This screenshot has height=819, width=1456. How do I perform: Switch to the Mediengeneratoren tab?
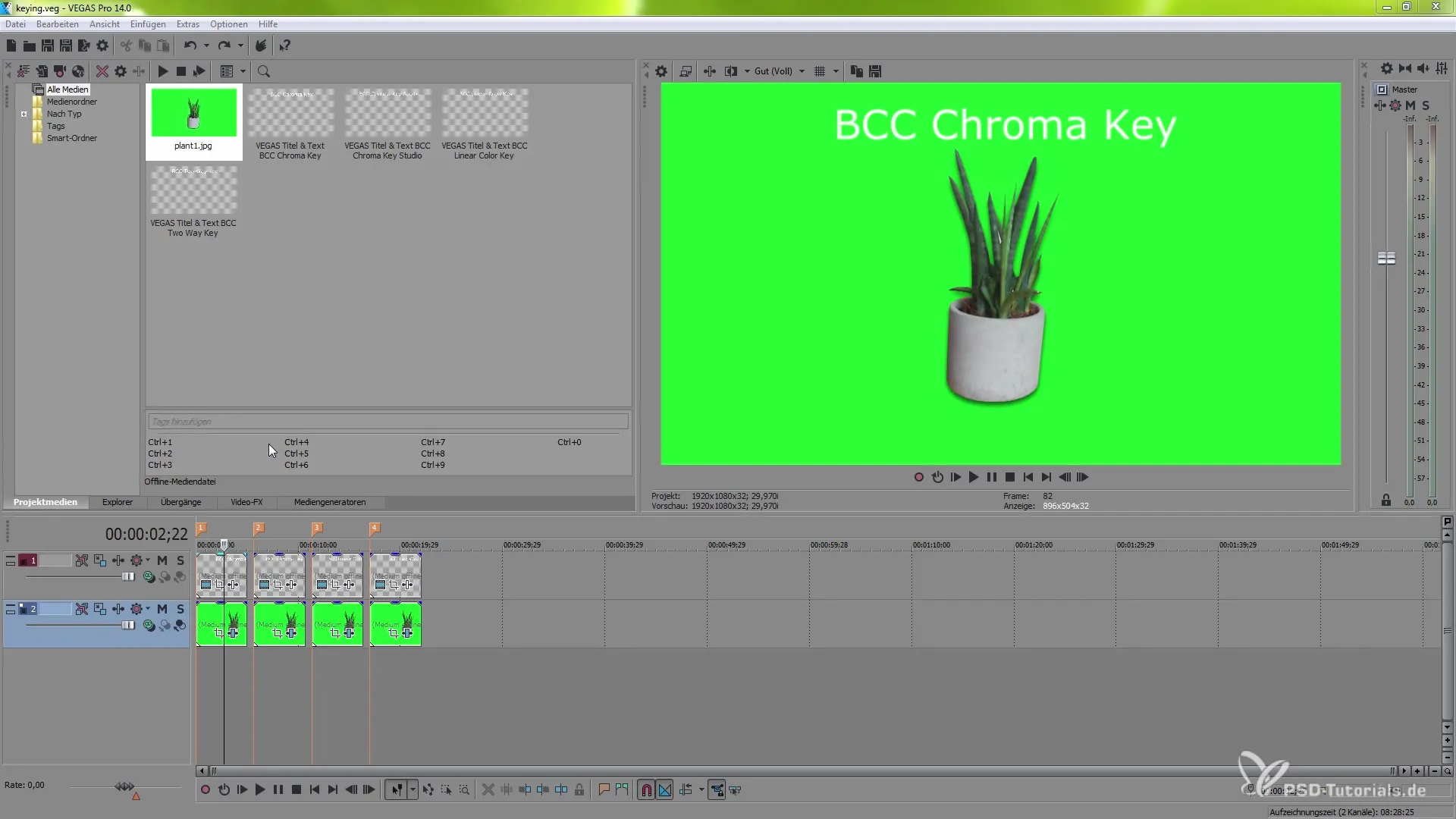[x=330, y=502]
